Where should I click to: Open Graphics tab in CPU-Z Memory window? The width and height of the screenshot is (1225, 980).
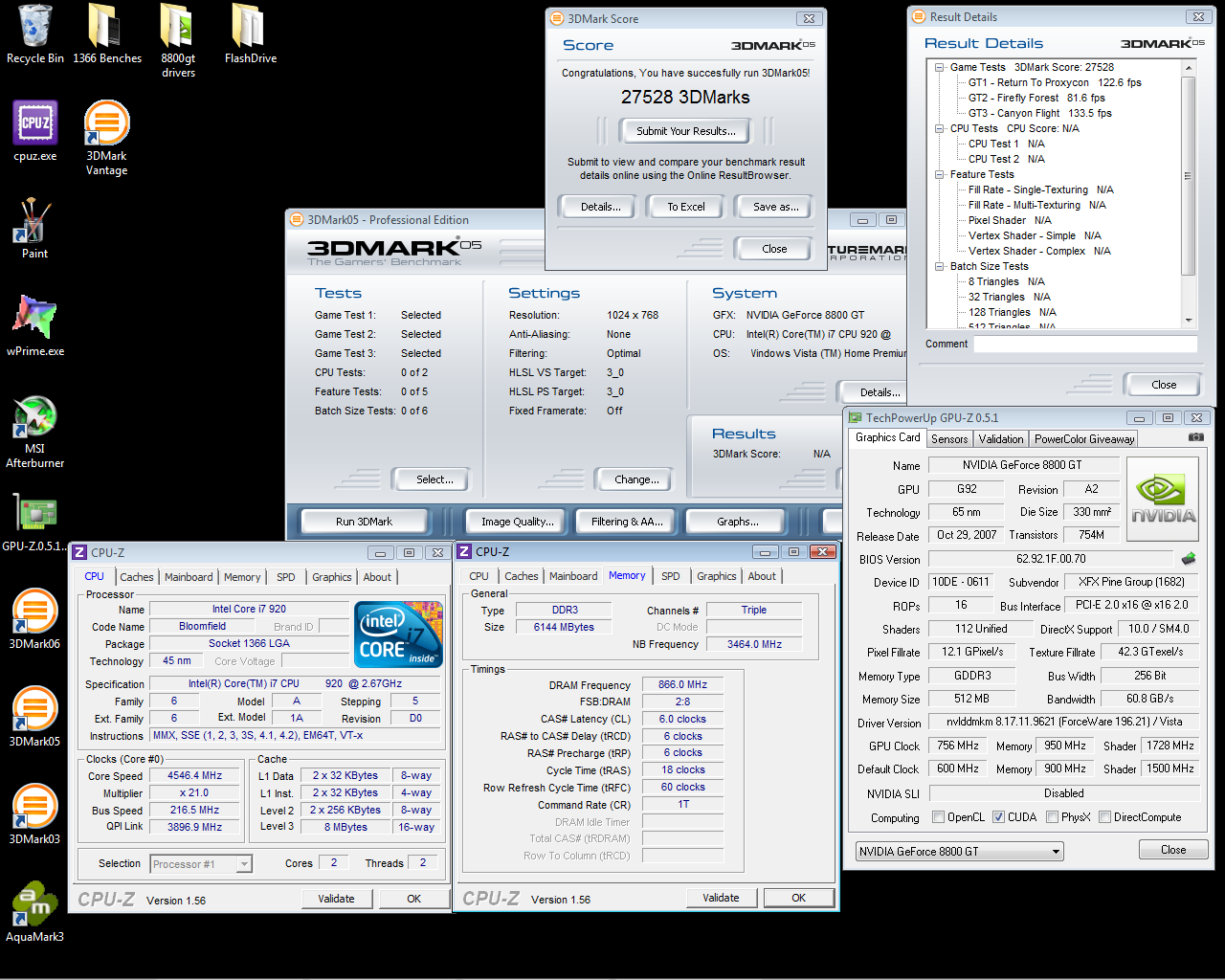pos(717,576)
